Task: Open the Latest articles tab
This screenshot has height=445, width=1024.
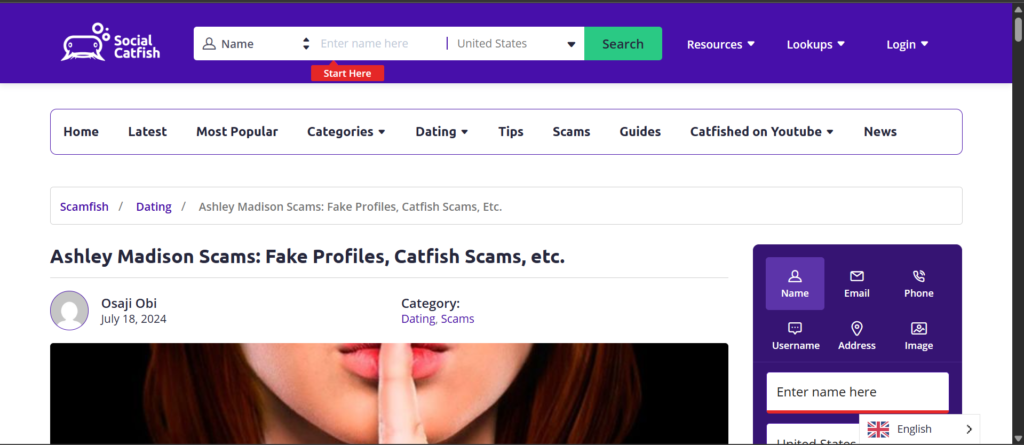Action: pyautogui.click(x=148, y=131)
